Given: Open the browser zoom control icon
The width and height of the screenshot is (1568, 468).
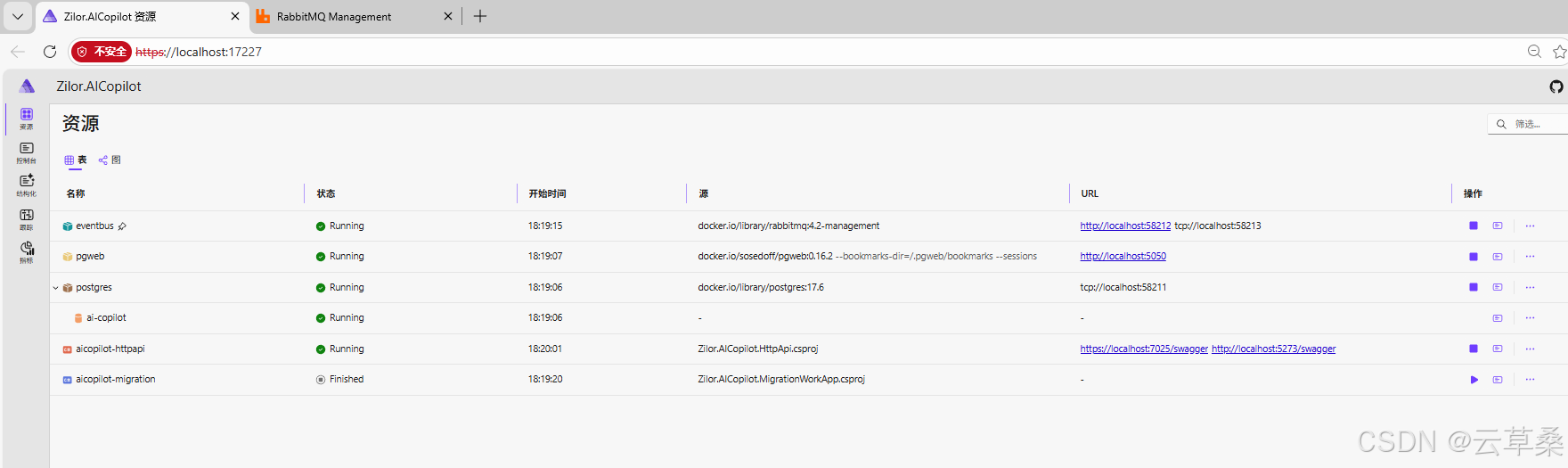Looking at the screenshot, I should point(1534,52).
